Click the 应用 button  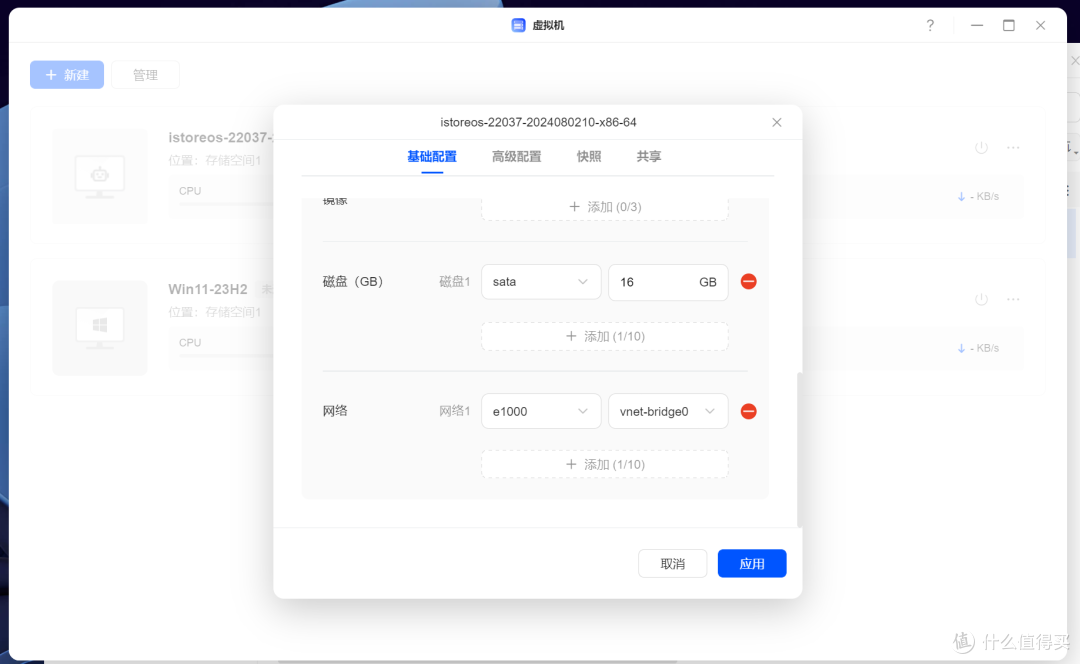(752, 564)
